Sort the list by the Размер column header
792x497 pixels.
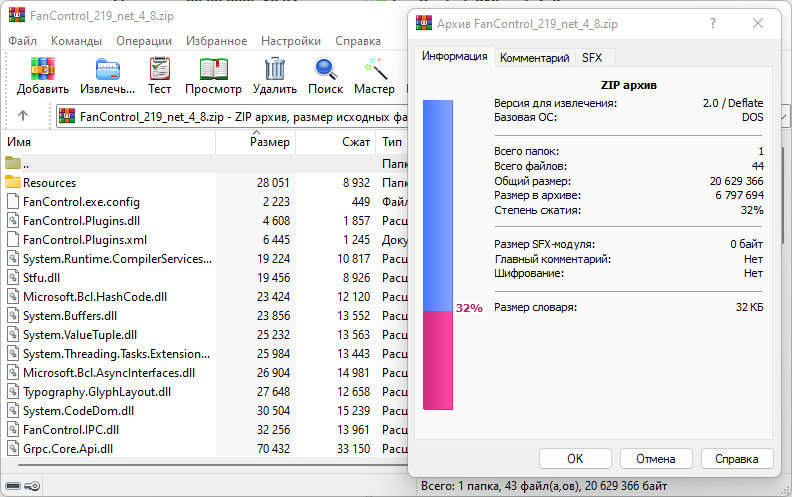(x=256, y=142)
